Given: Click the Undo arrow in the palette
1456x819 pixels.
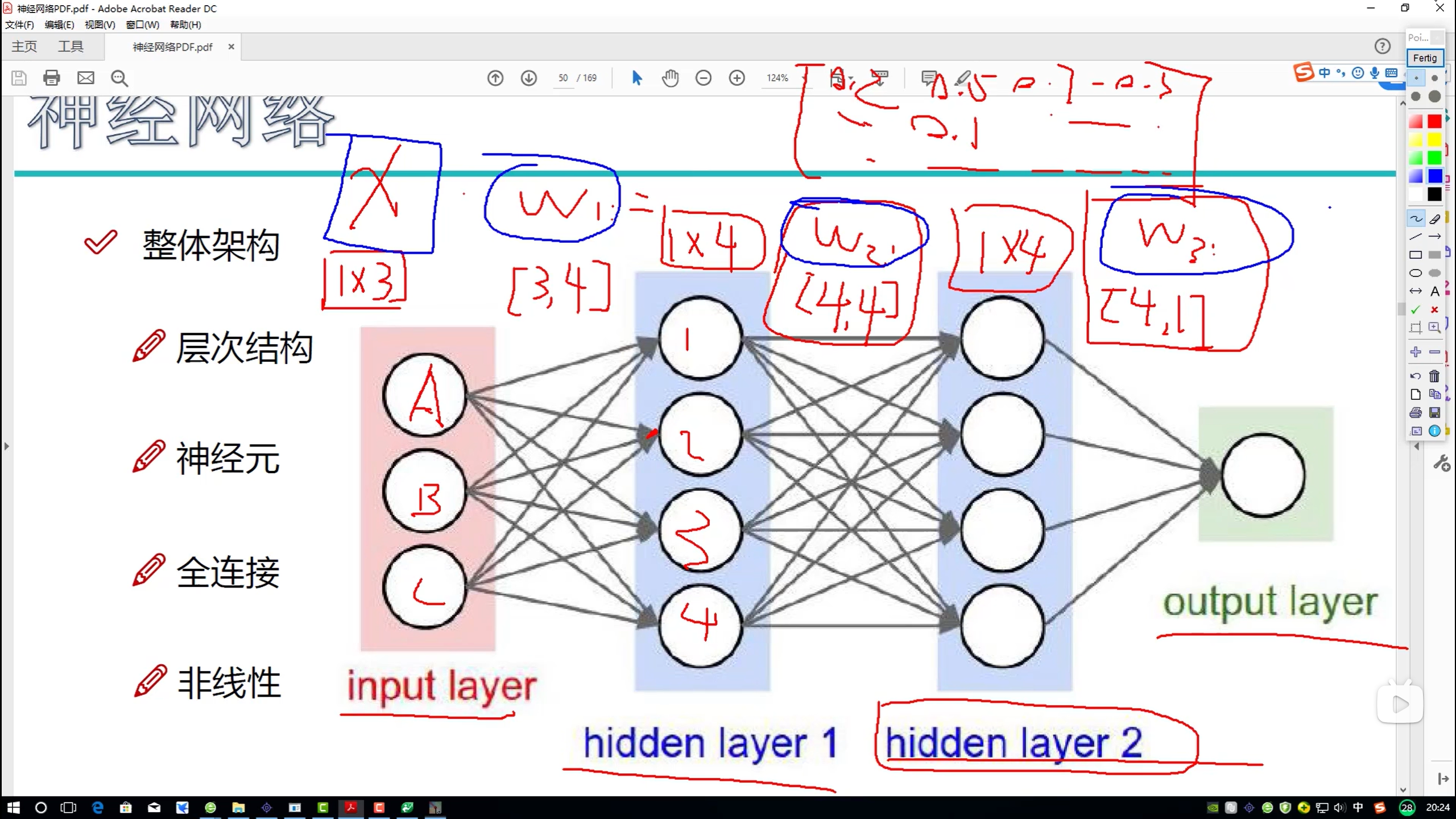Looking at the screenshot, I should pyautogui.click(x=1416, y=376).
